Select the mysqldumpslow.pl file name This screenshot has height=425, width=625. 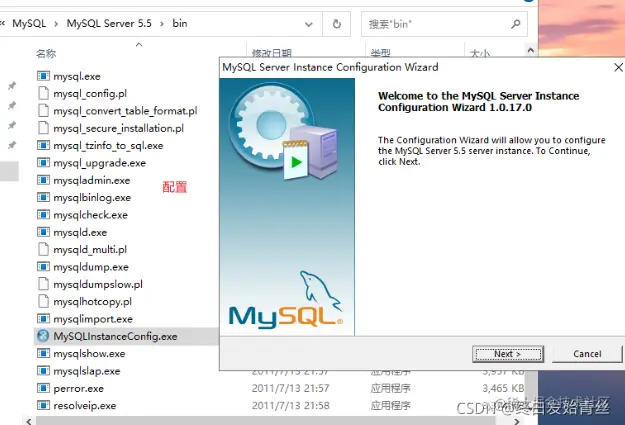tap(98, 284)
